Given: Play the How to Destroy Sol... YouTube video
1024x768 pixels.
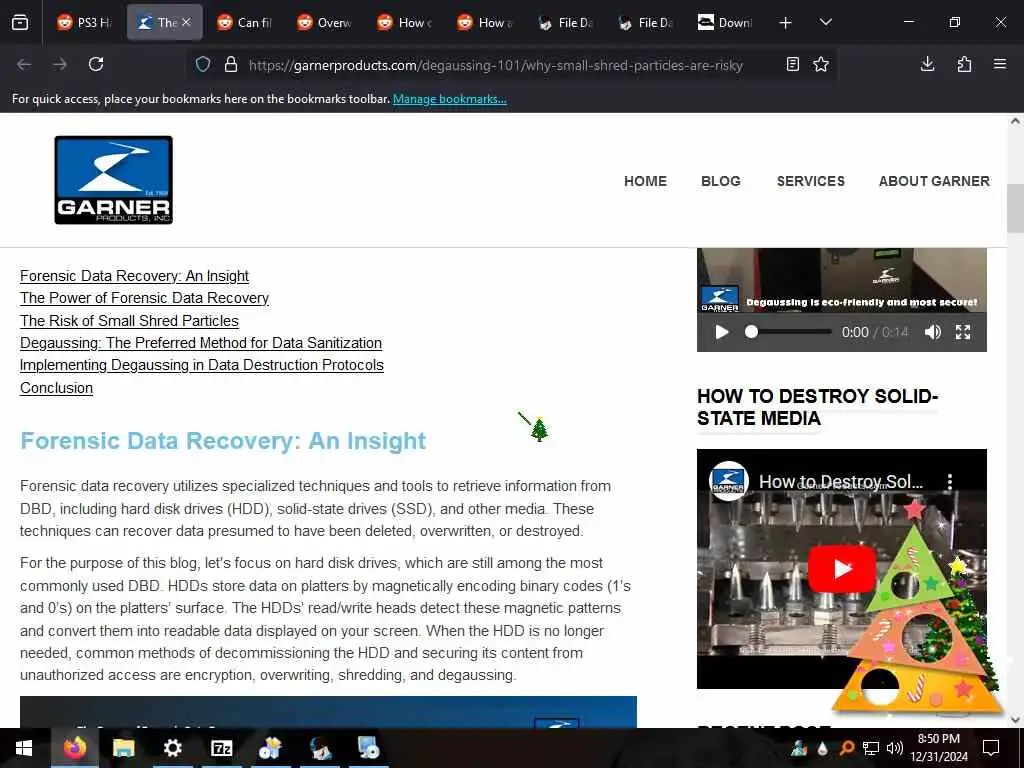Looking at the screenshot, I should [841, 569].
